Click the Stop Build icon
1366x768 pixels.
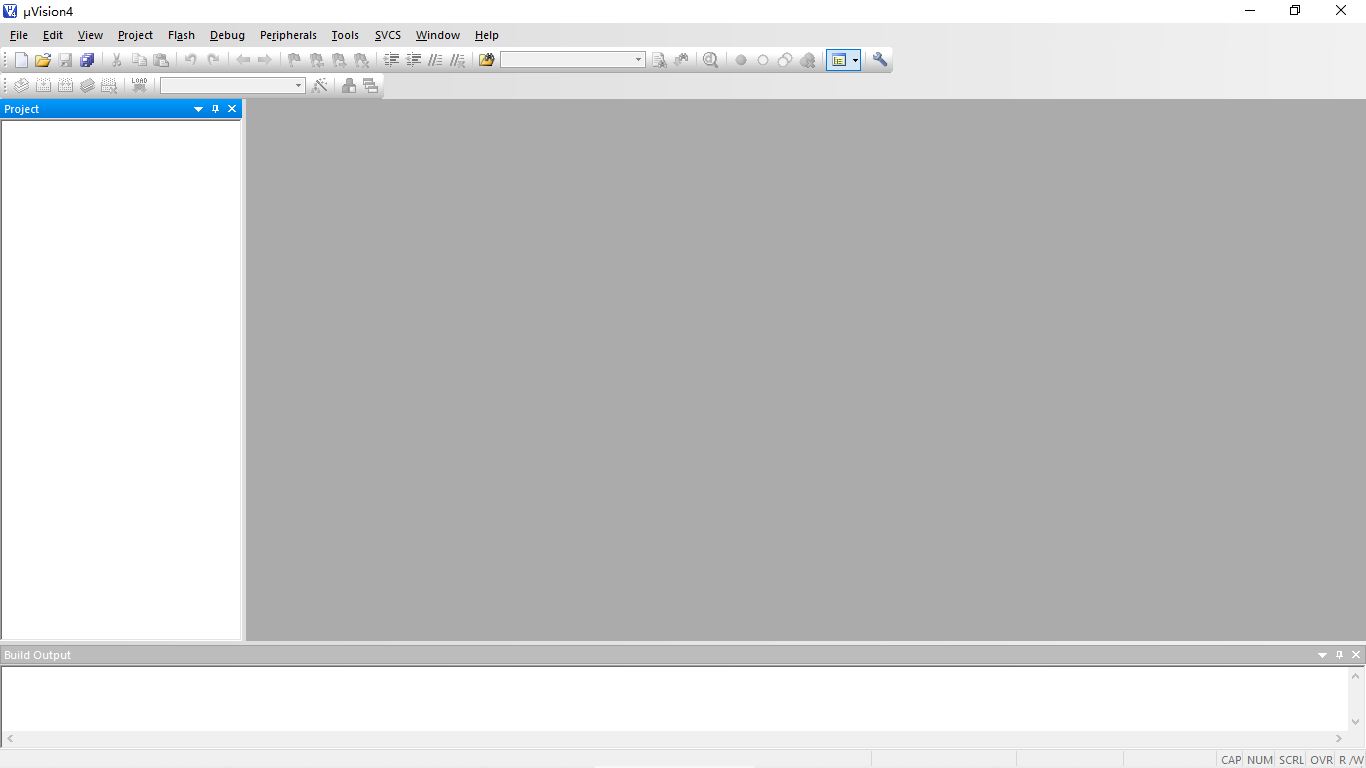tap(109, 86)
